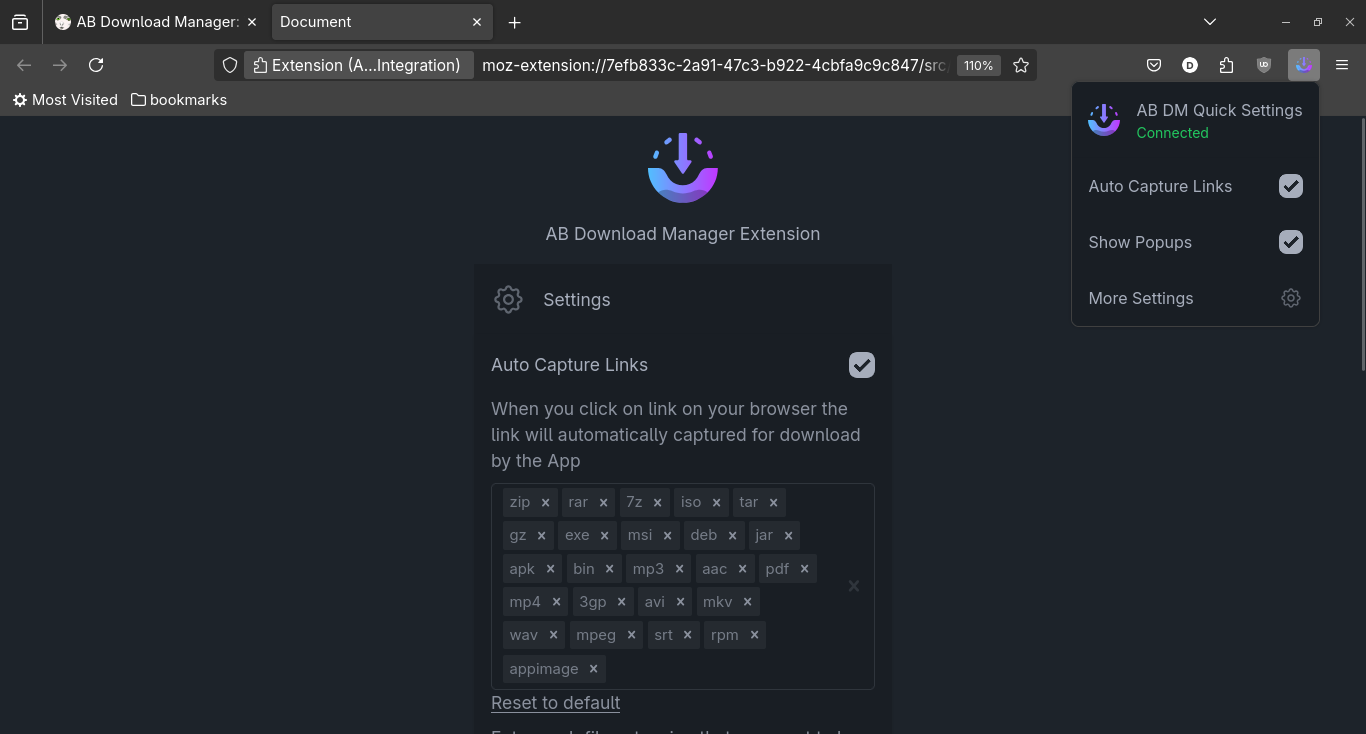Open More Settings gear icon
1366x734 pixels.
click(1291, 298)
